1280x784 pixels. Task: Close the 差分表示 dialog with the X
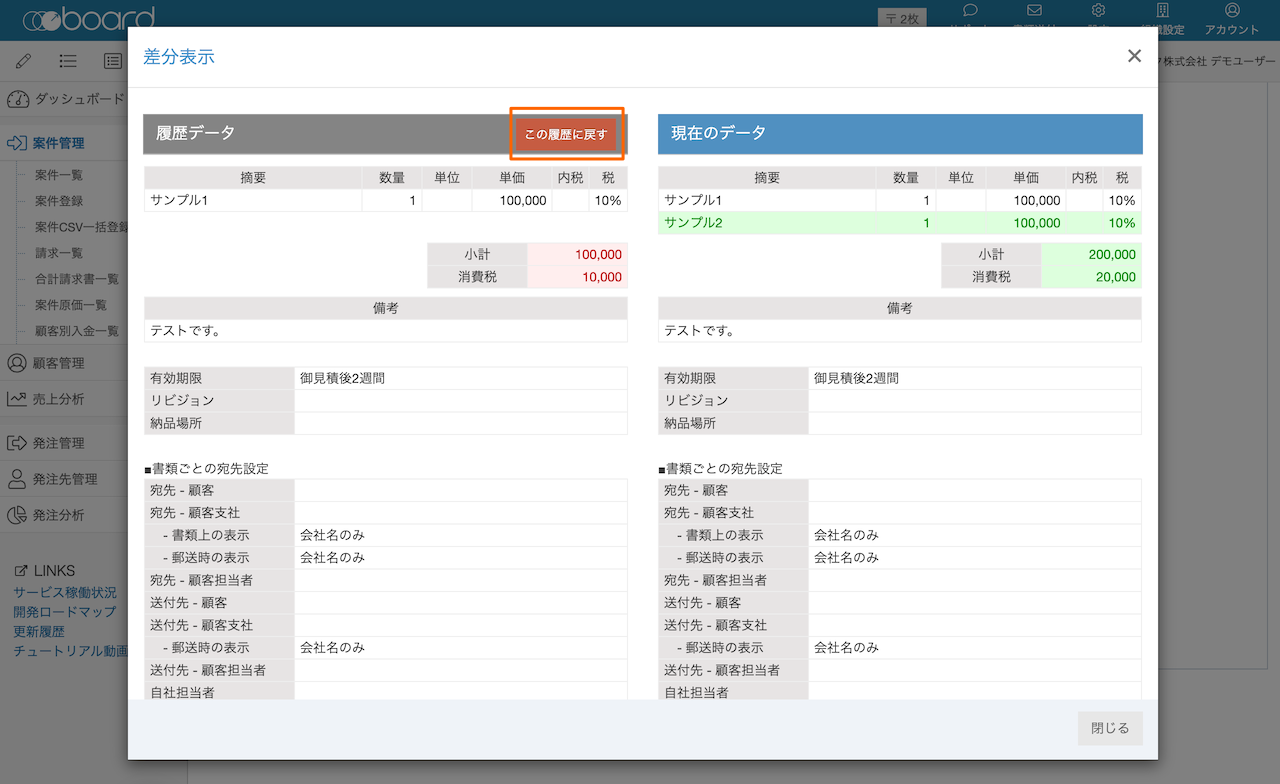point(1134,56)
